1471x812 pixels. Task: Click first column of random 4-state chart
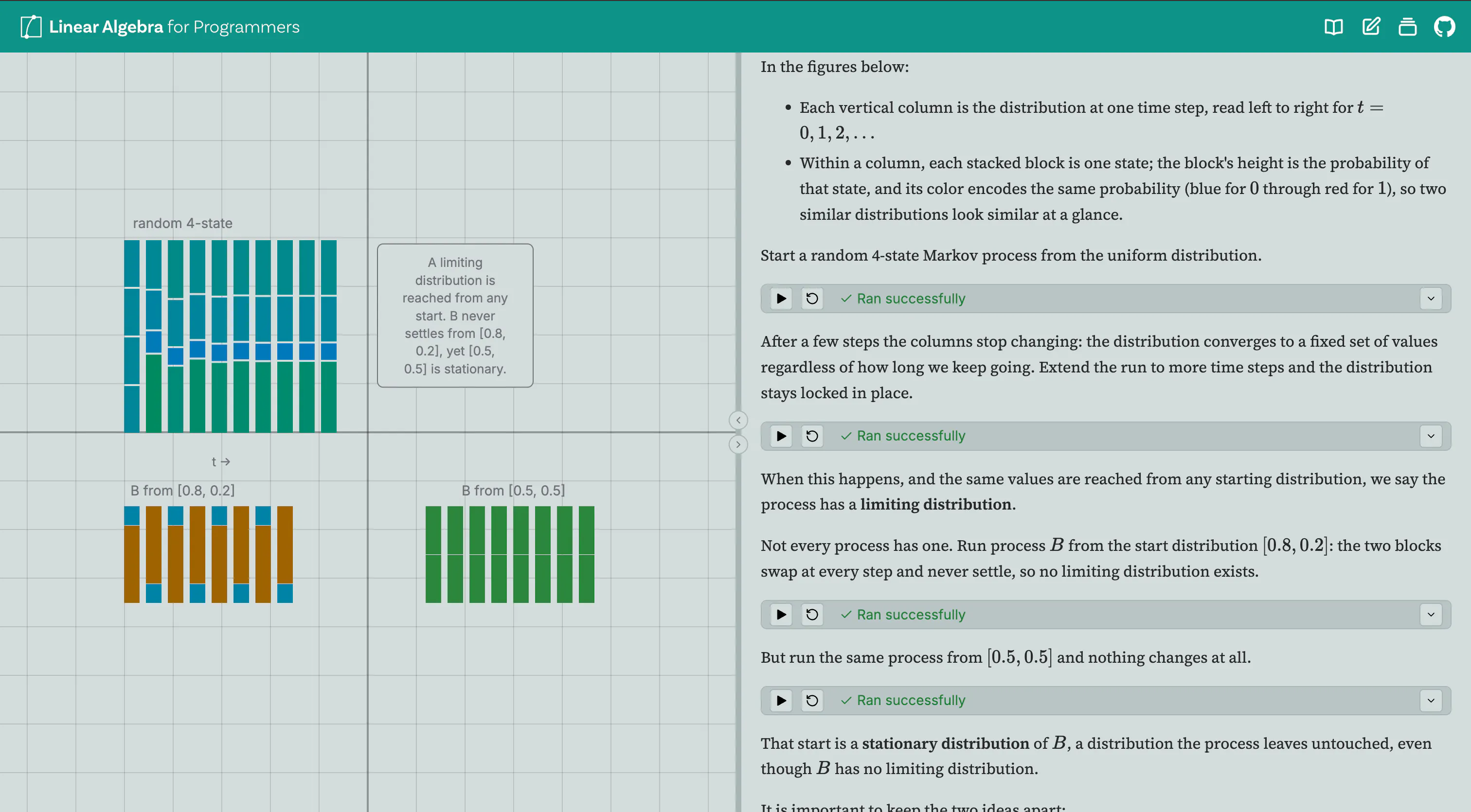pyautogui.click(x=132, y=336)
